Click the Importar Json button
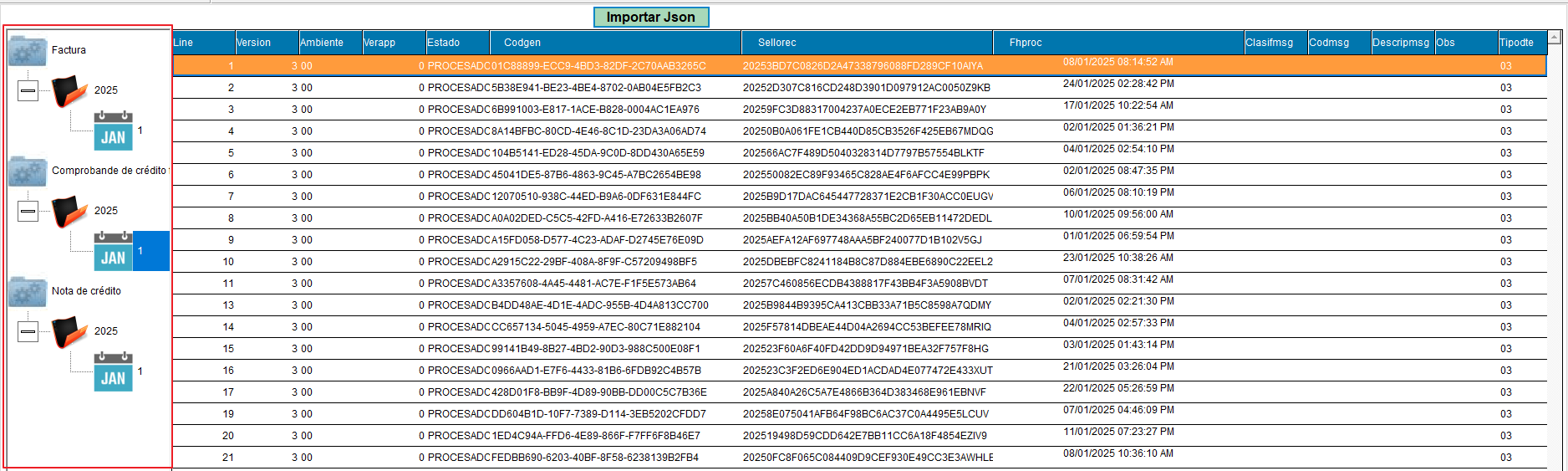This screenshot has height=471, width=1568. (651, 17)
